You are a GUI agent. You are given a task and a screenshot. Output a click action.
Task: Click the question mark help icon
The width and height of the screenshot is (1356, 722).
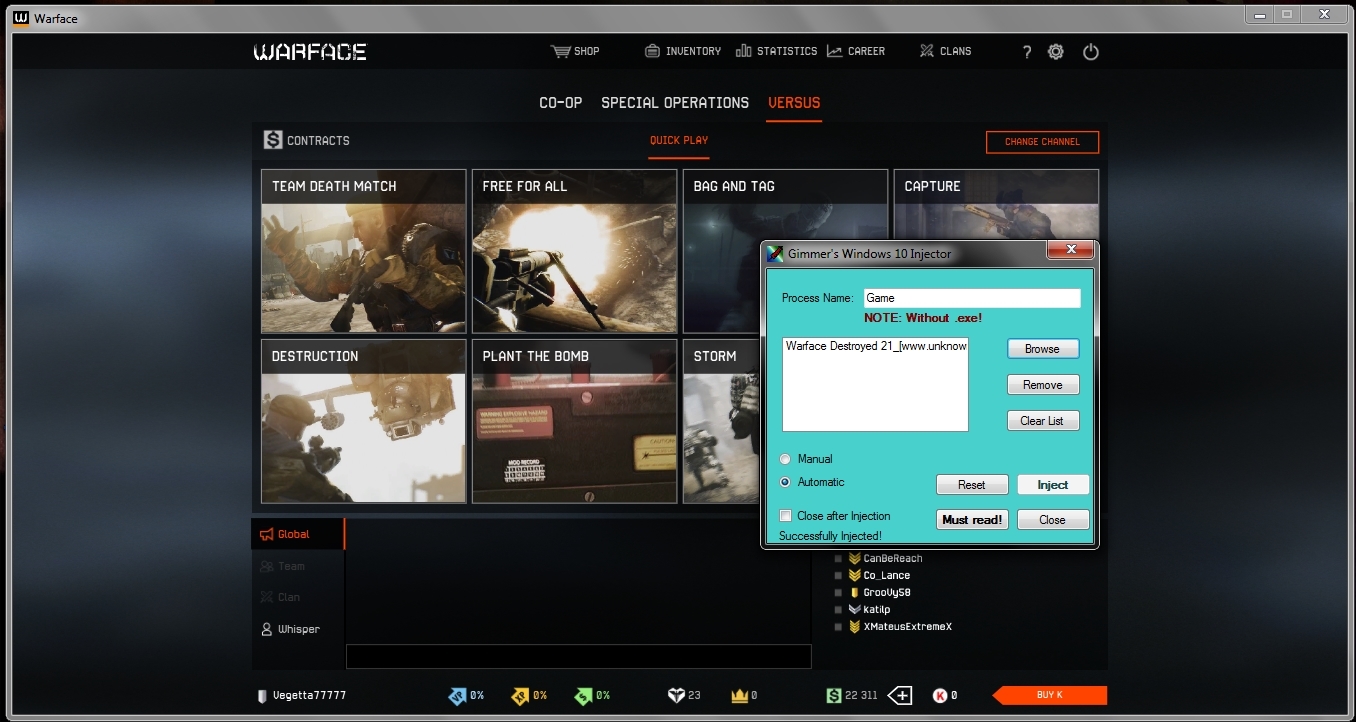pos(1026,52)
